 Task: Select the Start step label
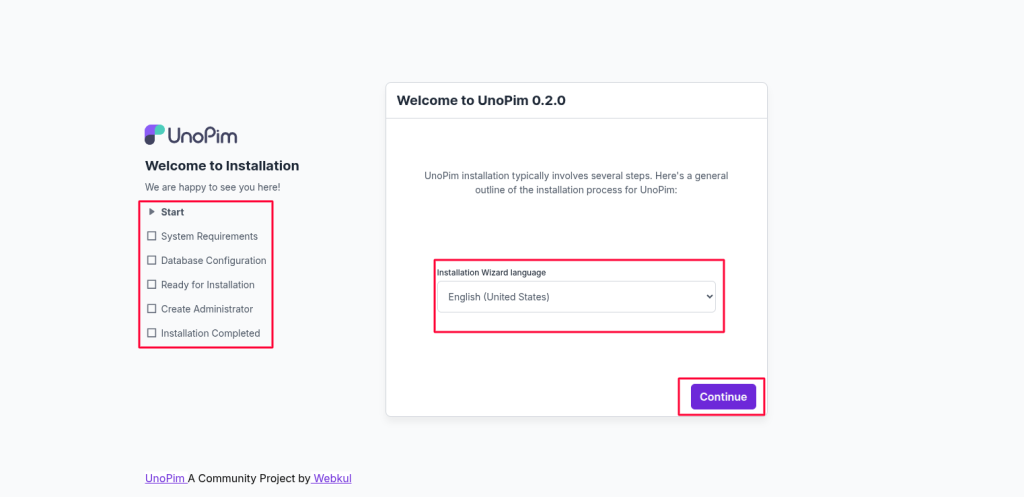pyautogui.click(x=172, y=212)
